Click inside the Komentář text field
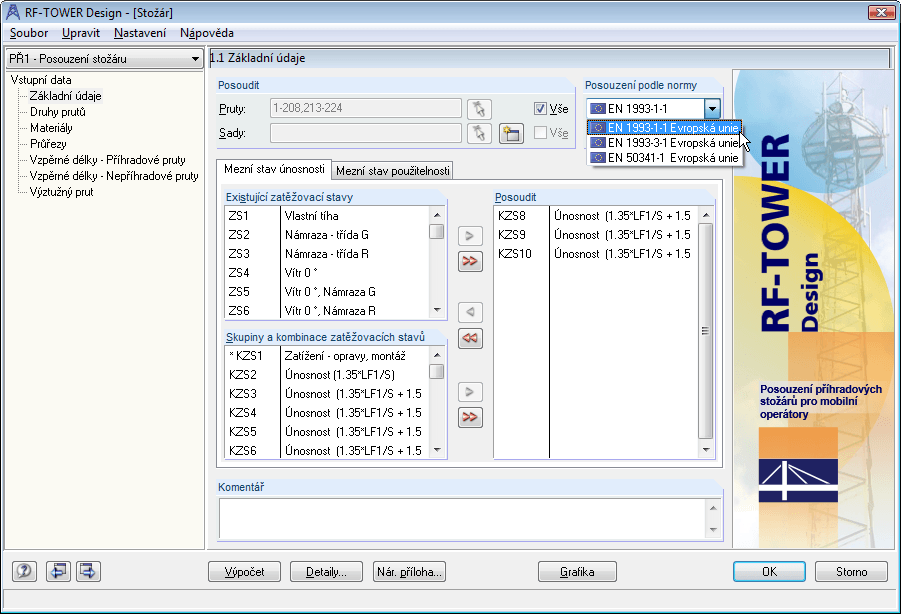The height and width of the screenshot is (614, 901). pyautogui.click(x=463, y=519)
